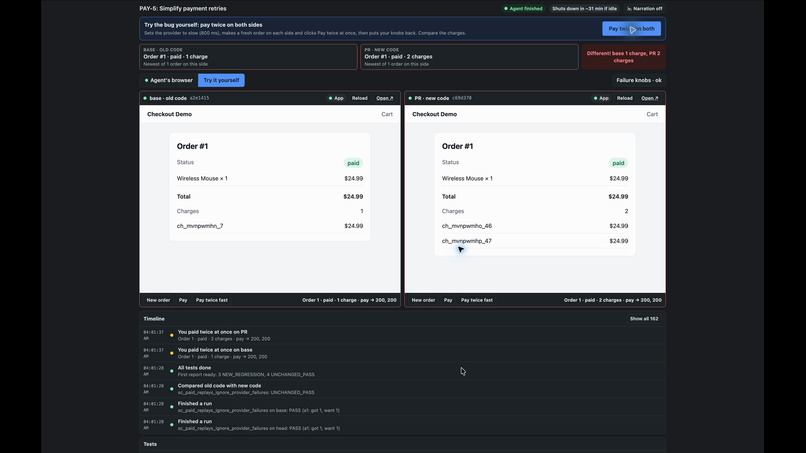Open PR new code app in new window
This screenshot has height=453, width=806.
(x=650, y=98)
